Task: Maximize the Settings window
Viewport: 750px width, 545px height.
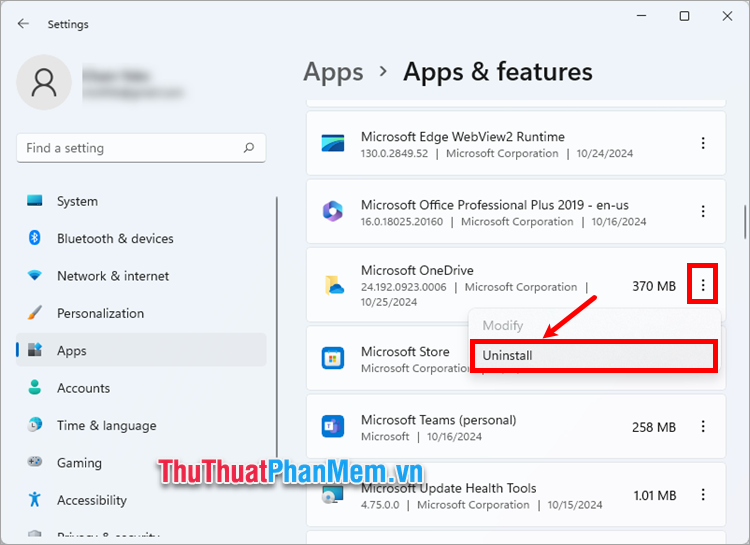Action: coord(684,16)
